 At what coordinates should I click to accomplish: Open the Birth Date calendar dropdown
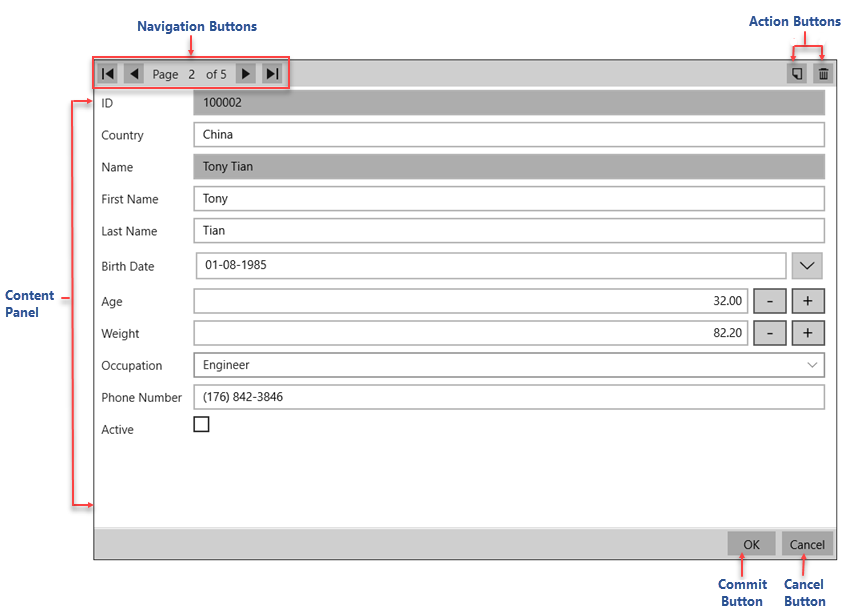808,266
